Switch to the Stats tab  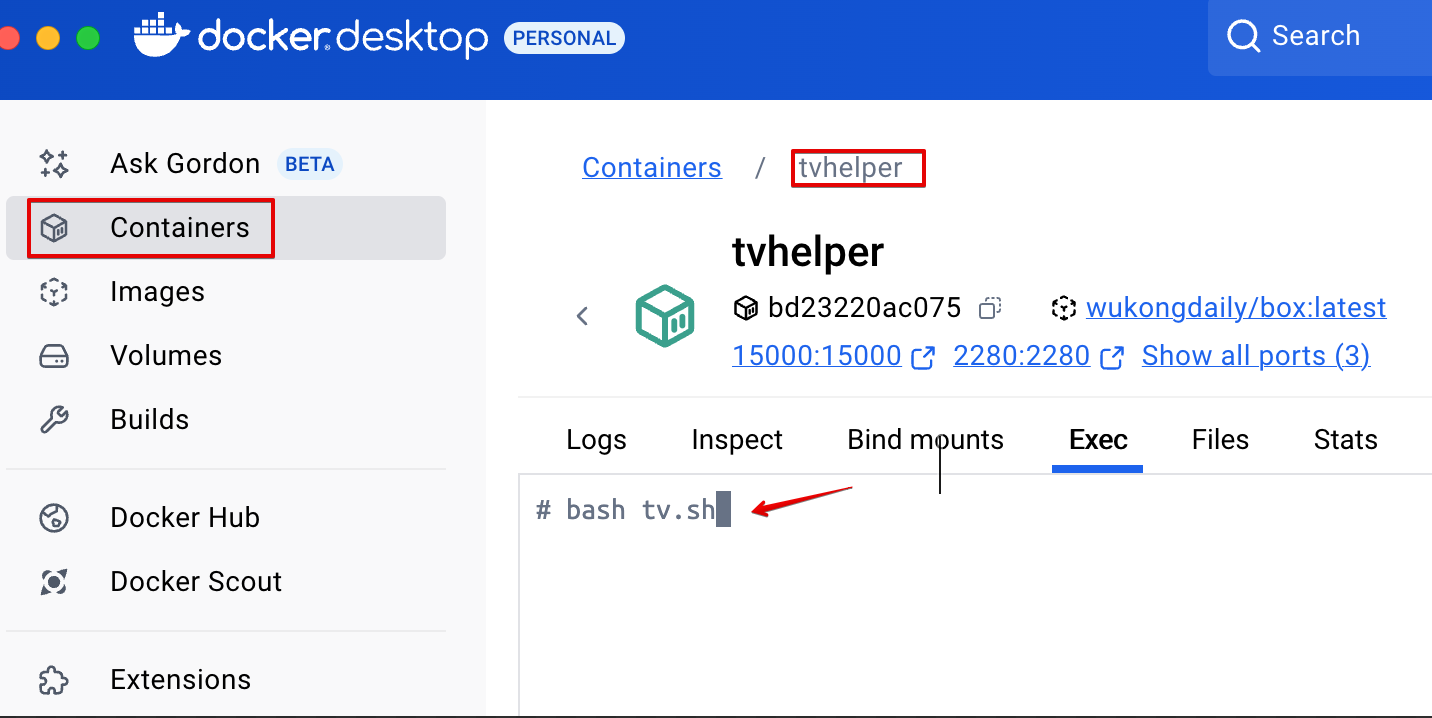pos(1345,440)
